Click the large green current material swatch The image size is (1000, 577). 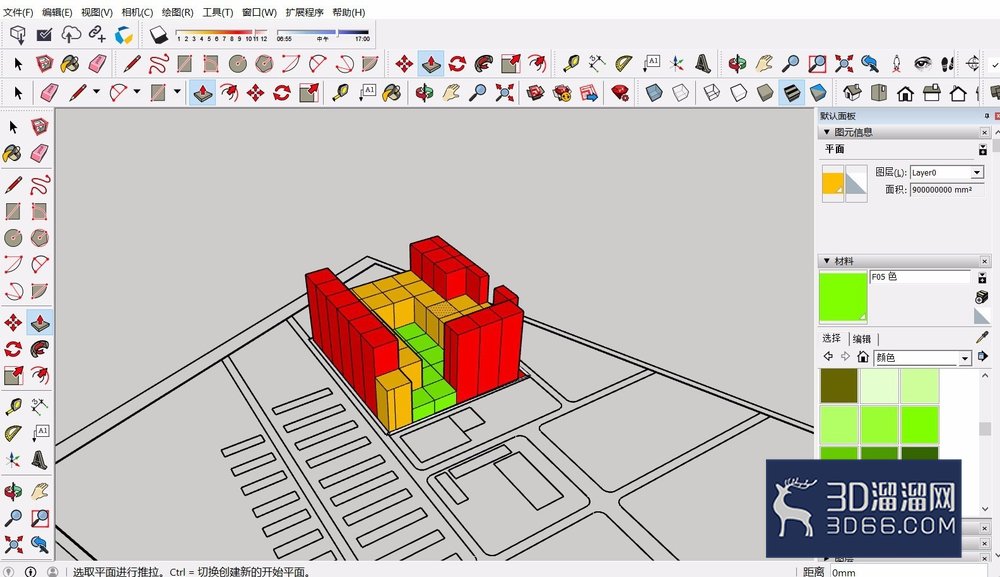point(843,296)
